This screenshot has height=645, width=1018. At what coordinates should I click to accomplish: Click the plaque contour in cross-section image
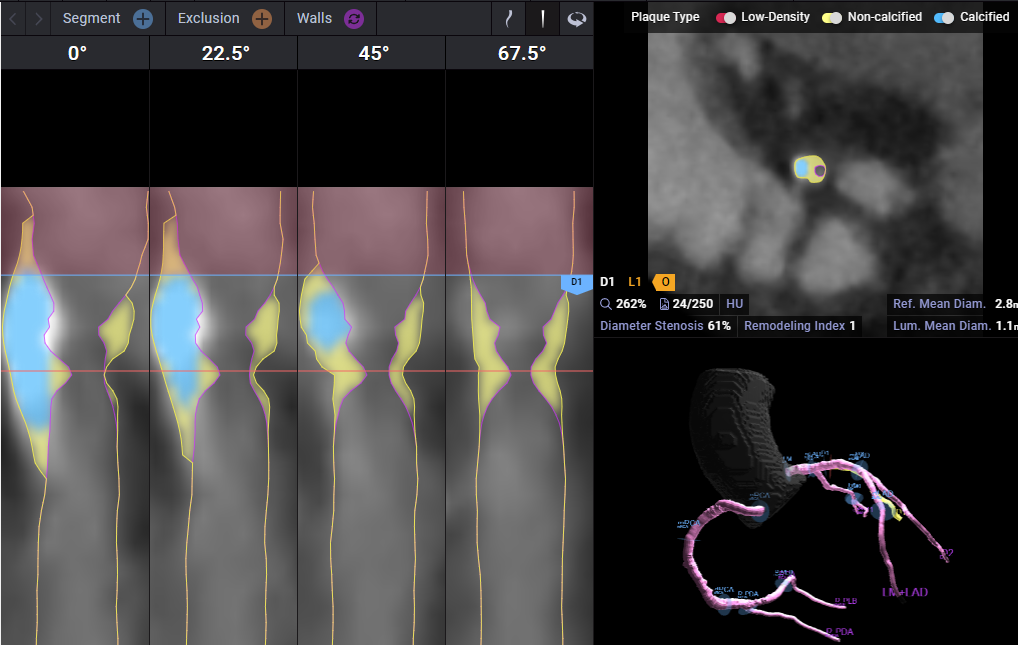[x=810, y=169]
